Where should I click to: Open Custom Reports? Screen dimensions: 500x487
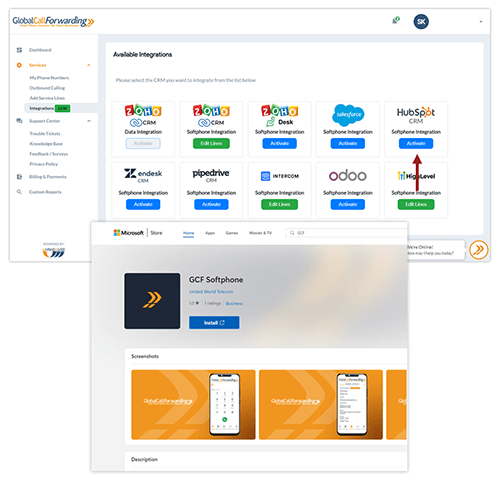tap(45, 192)
